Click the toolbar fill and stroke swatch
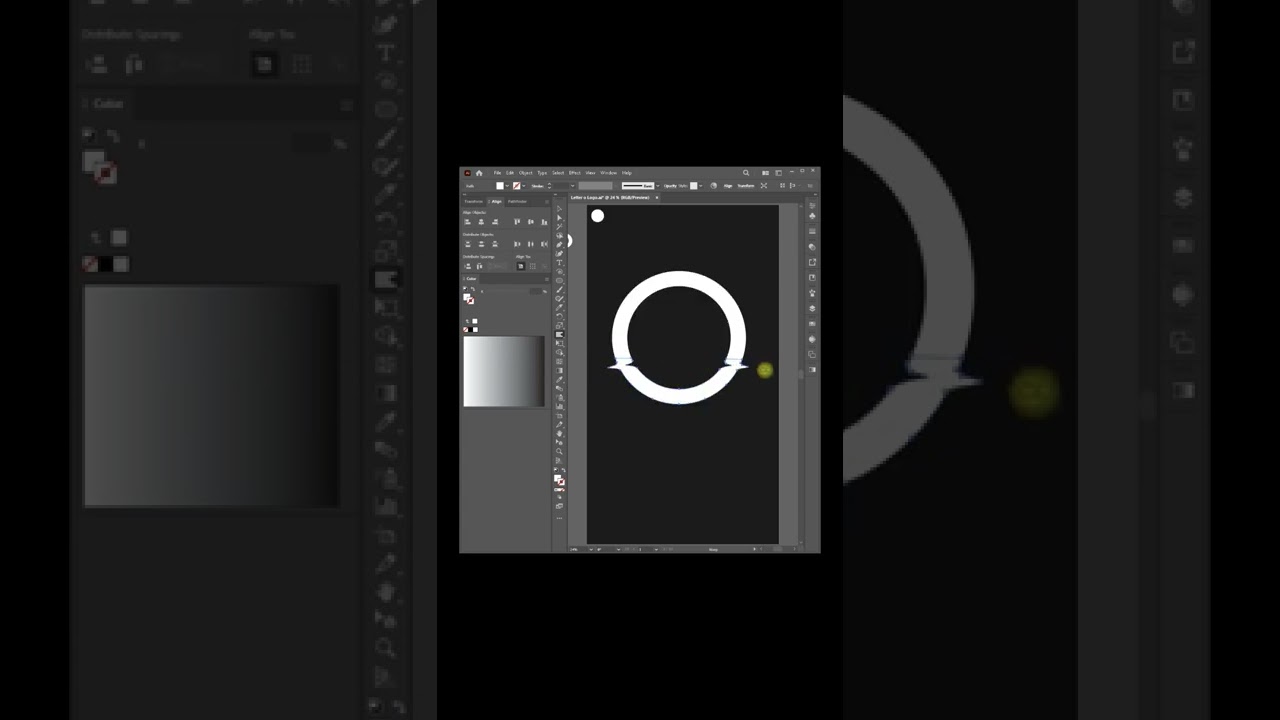 tap(559, 480)
